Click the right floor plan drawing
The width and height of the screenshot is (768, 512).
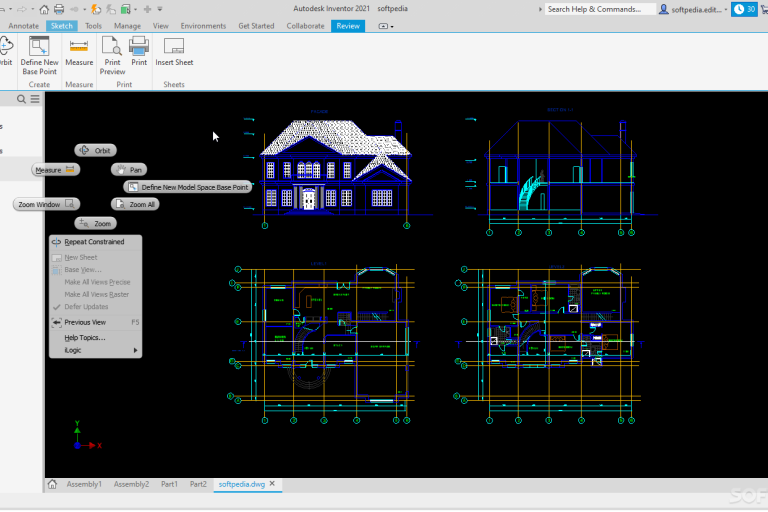(549, 343)
